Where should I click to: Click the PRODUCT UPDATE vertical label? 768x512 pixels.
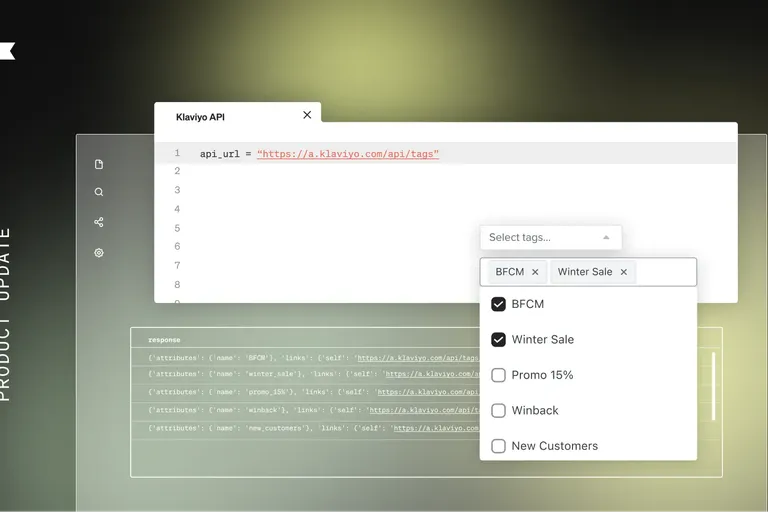click(x=5, y=315)
